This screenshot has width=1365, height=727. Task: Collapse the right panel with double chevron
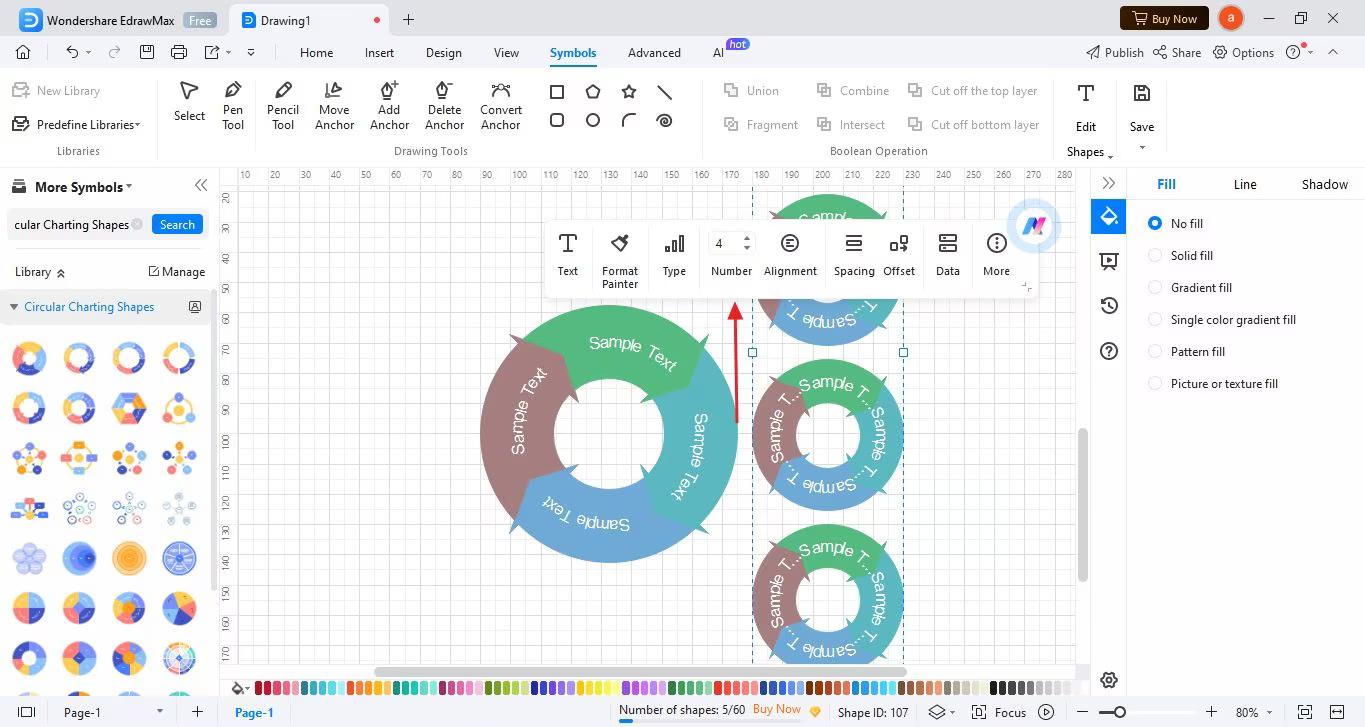pos(1108,183)
